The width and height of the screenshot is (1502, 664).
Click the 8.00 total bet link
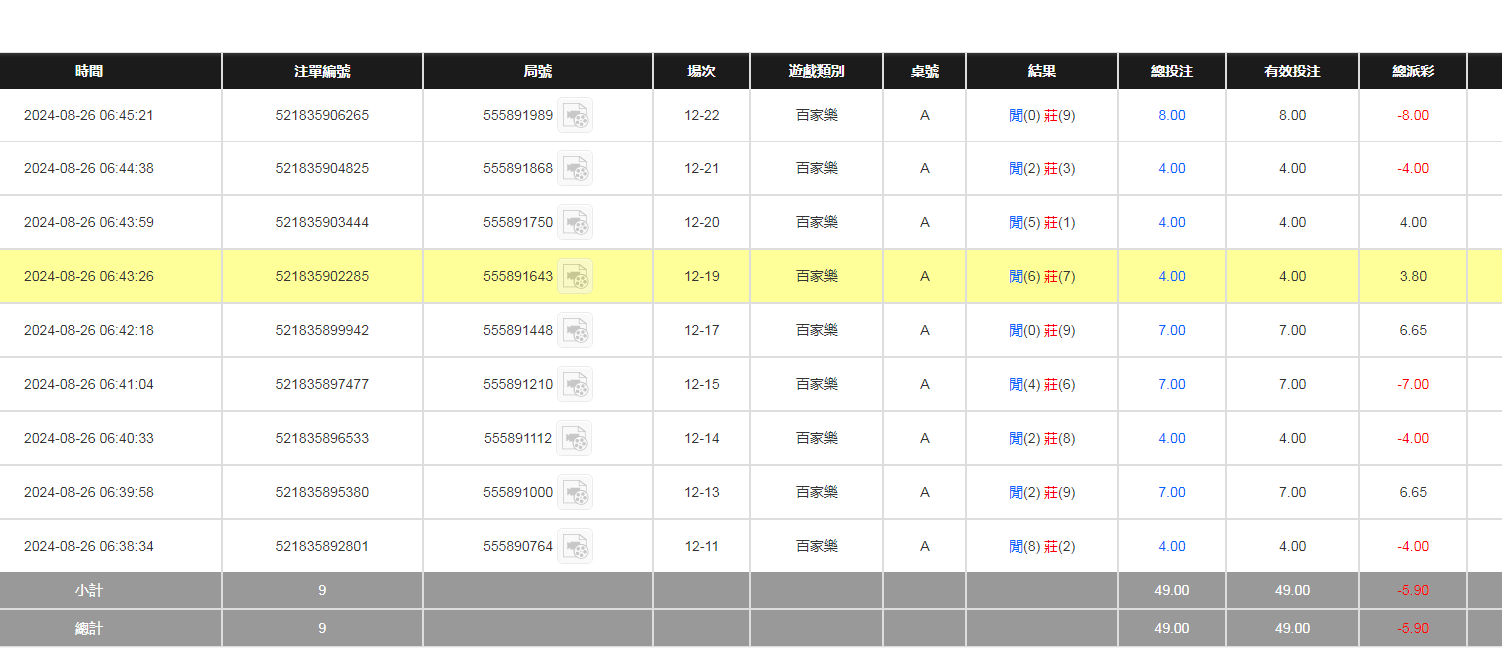coord(1171,116)
